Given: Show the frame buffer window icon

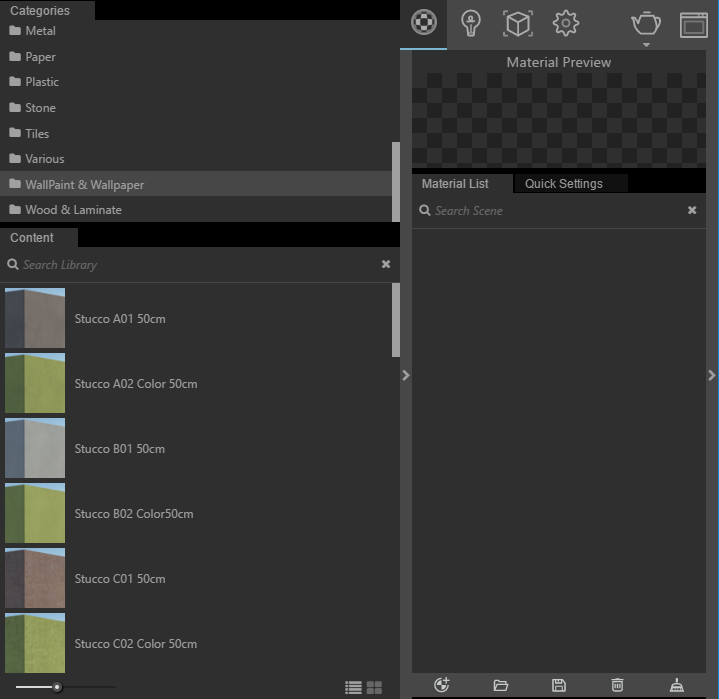Looking at the screenshot, I should click(x=693, y=24).
